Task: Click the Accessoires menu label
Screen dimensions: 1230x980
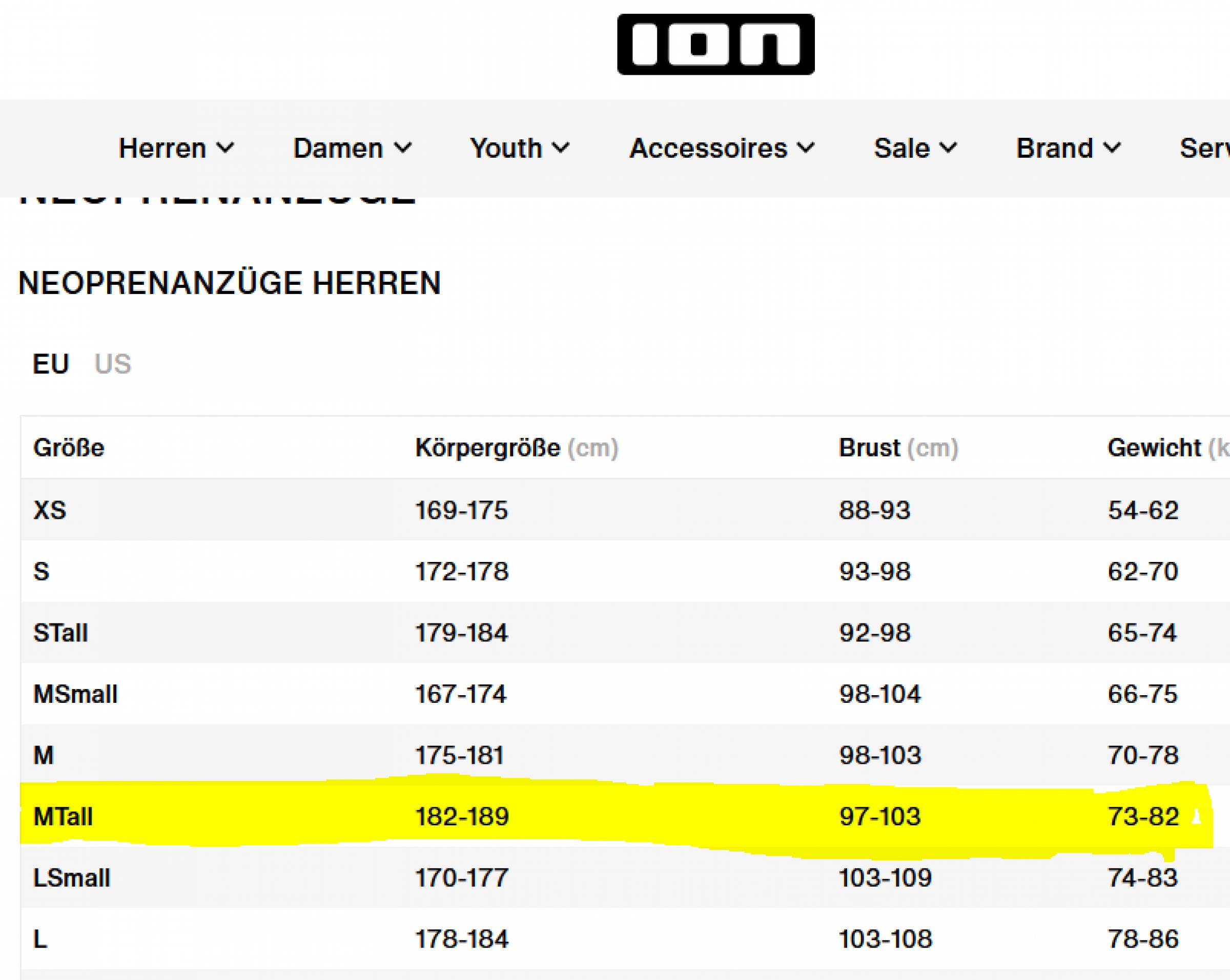Action: pos(708,148)
